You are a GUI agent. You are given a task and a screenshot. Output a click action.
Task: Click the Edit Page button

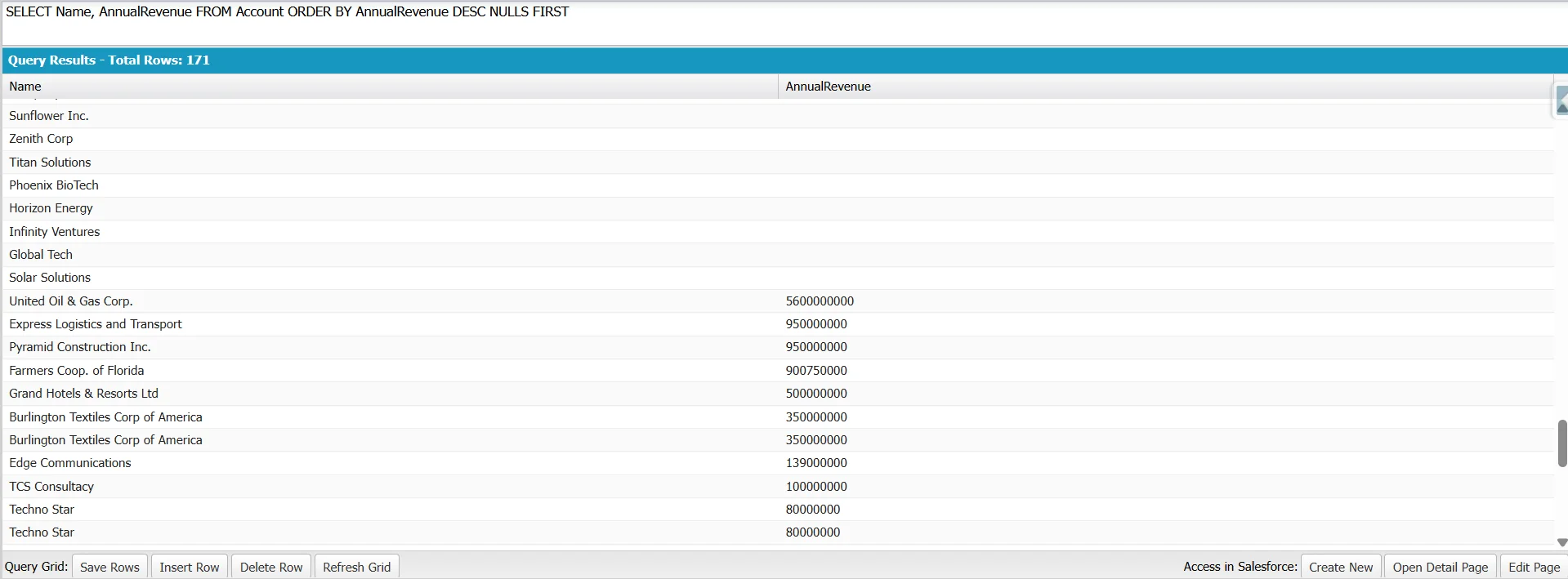1534,567
